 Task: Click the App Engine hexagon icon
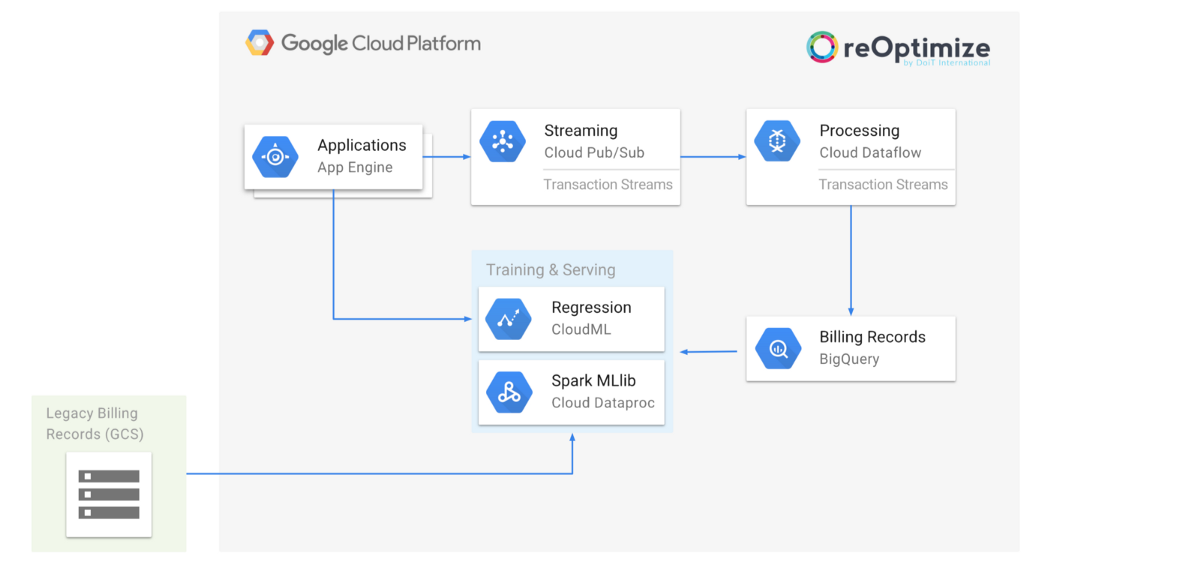275,157
